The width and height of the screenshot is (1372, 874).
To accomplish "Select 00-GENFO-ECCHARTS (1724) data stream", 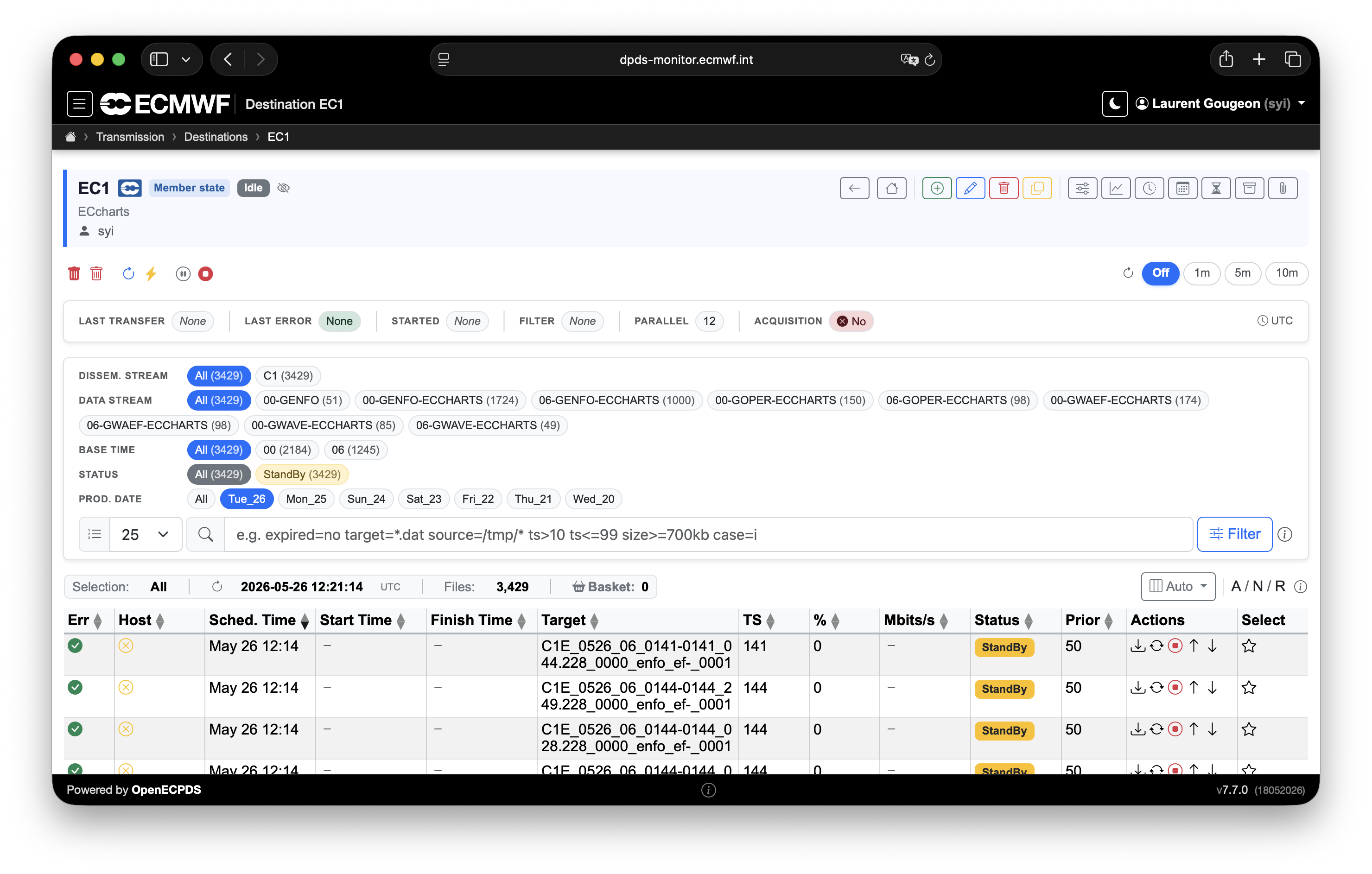I will (440, 400).
